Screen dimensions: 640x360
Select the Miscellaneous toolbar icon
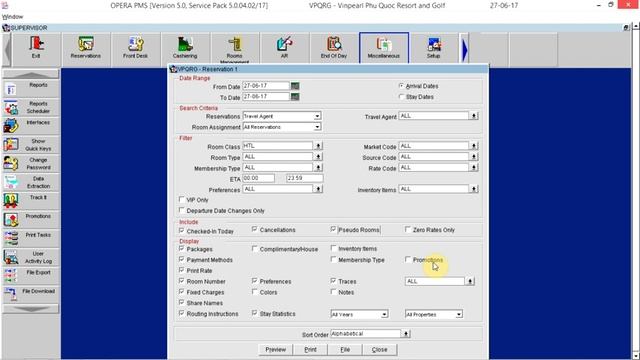pyautogui.click(x=384, y=48)
